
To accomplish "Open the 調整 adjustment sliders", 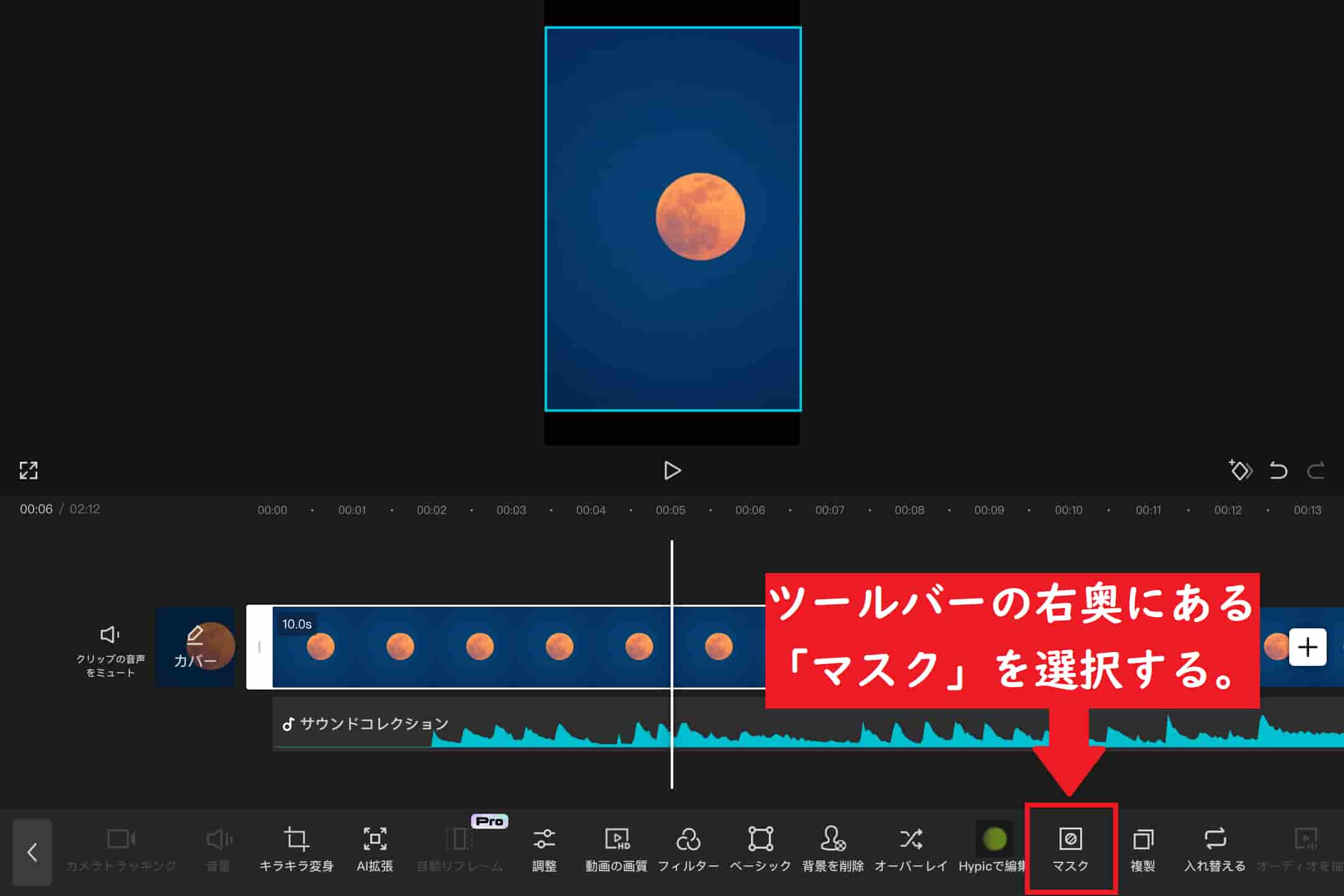I will (544, 847).
